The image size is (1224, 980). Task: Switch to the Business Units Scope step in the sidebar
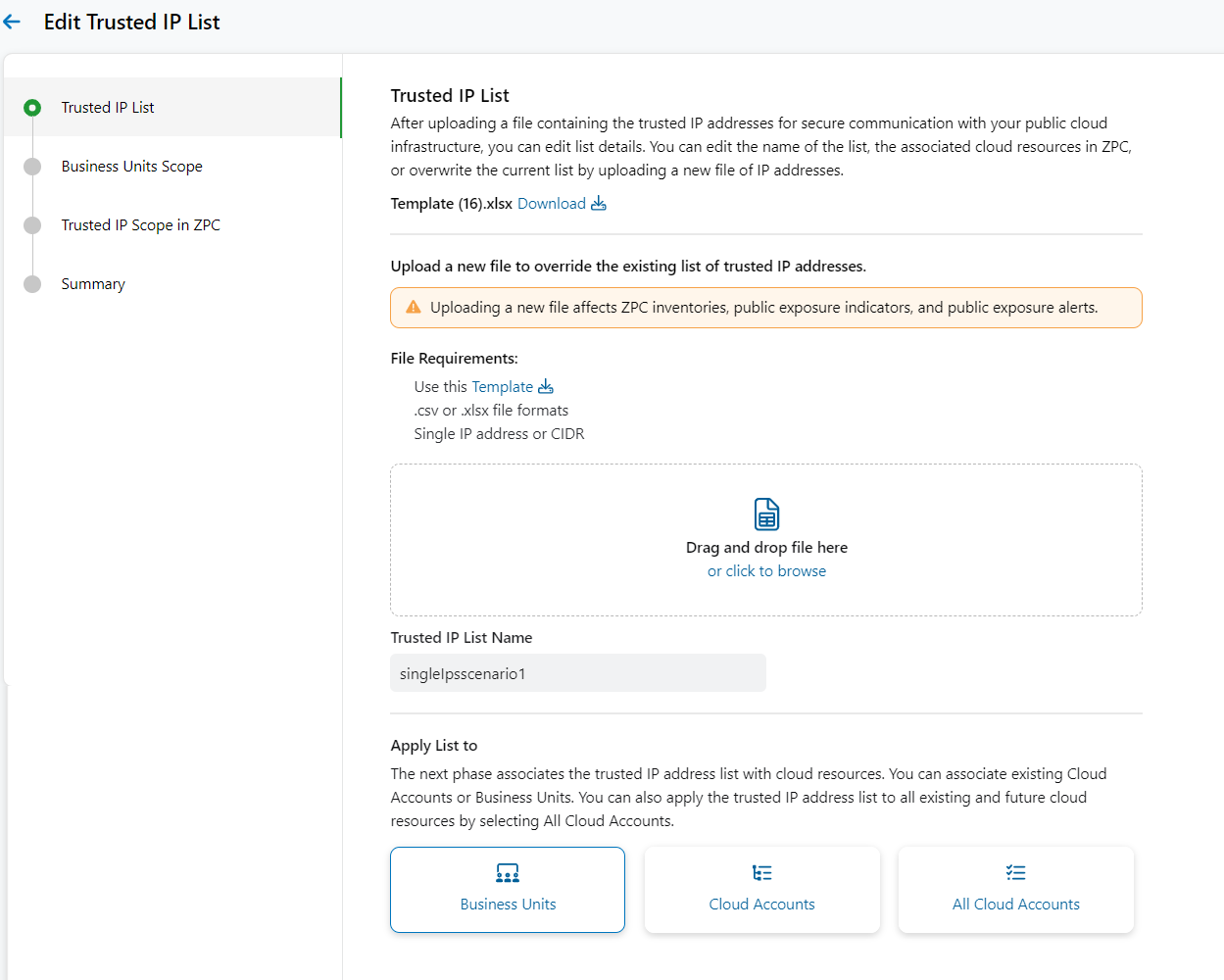click(131, 166)
